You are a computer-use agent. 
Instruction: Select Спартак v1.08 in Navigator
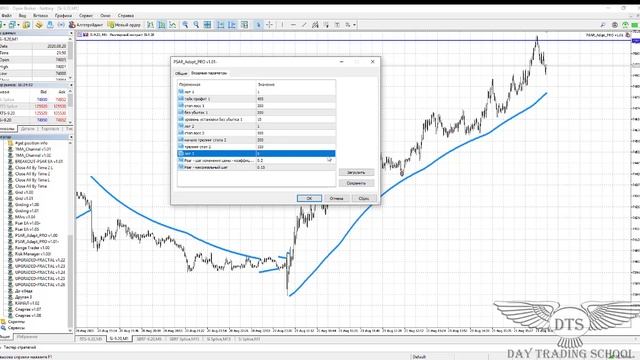[28, 316]
